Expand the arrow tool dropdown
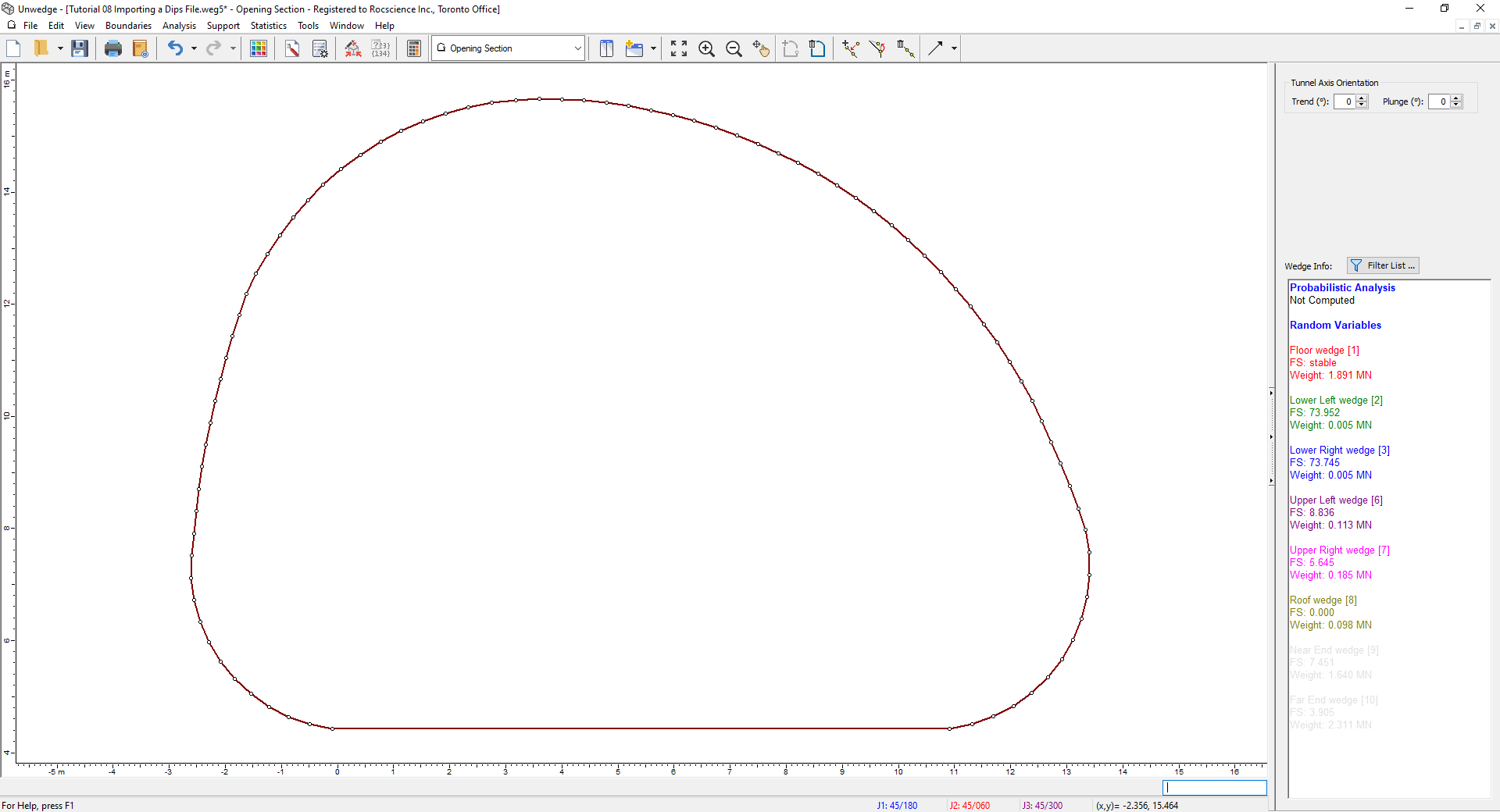Viewport: 1500px width, 812px height. coord(954,48)
